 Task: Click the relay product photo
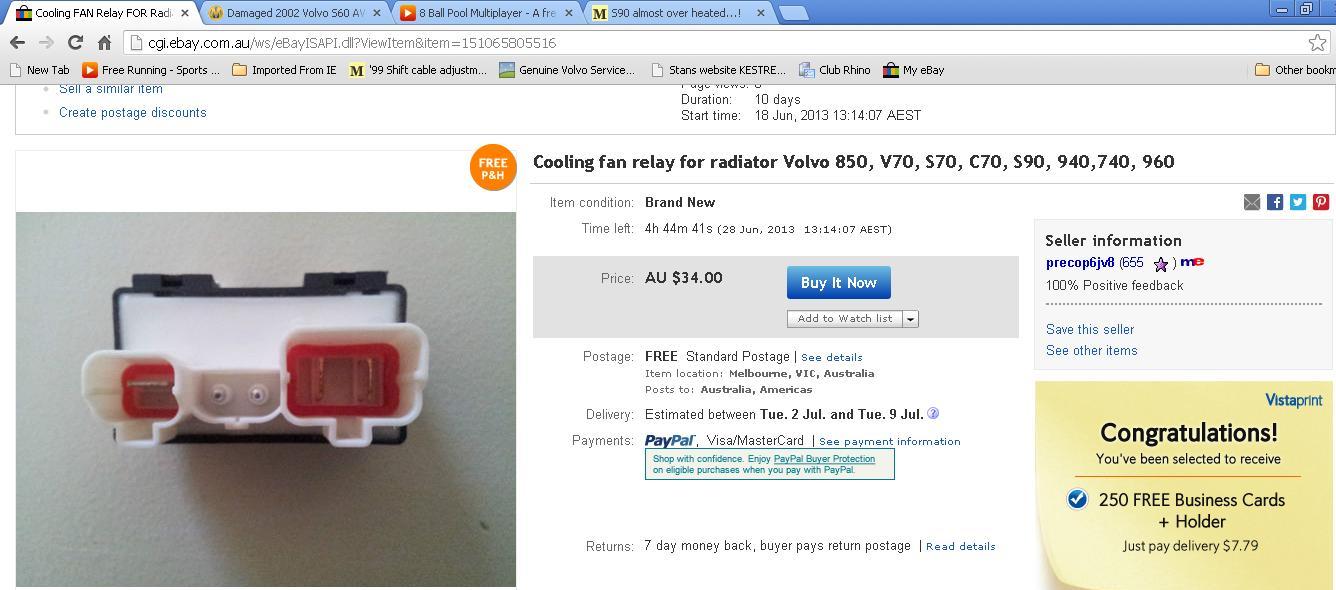[266, 399]
